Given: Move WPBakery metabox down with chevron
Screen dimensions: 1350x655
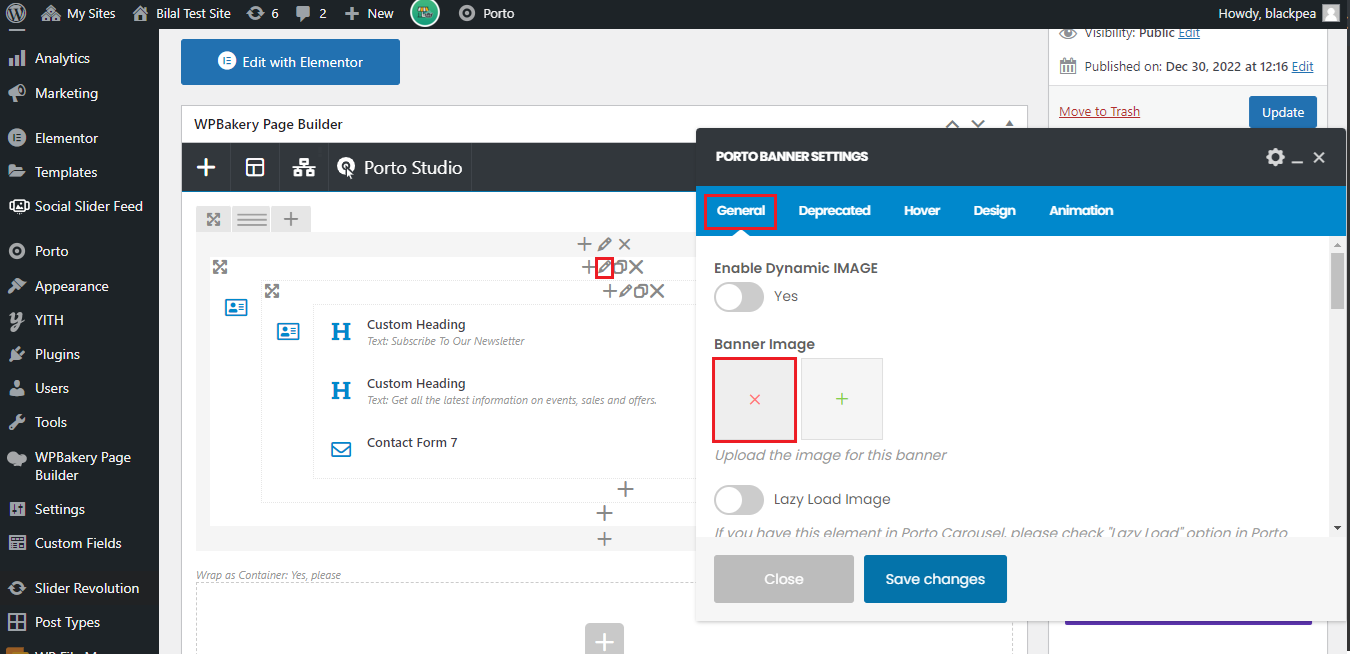Looking at the screenshot, I should click(x=978, y=125).
